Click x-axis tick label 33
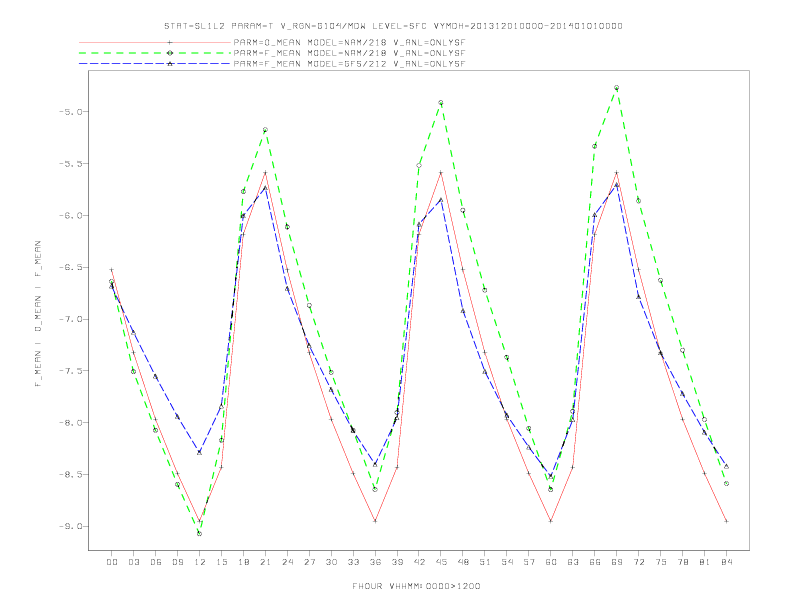The height and width of the screenshot is (612, 792). tap(353, 562)
